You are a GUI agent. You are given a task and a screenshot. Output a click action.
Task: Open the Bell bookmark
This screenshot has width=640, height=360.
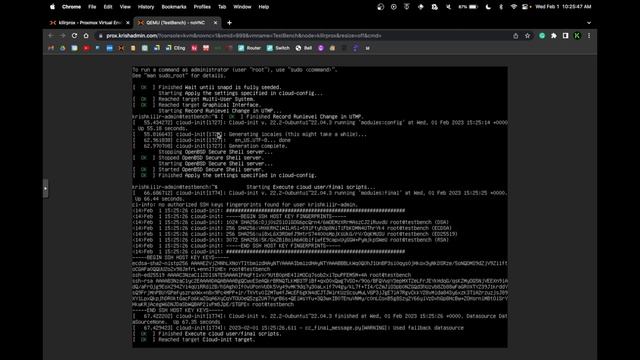304,48
